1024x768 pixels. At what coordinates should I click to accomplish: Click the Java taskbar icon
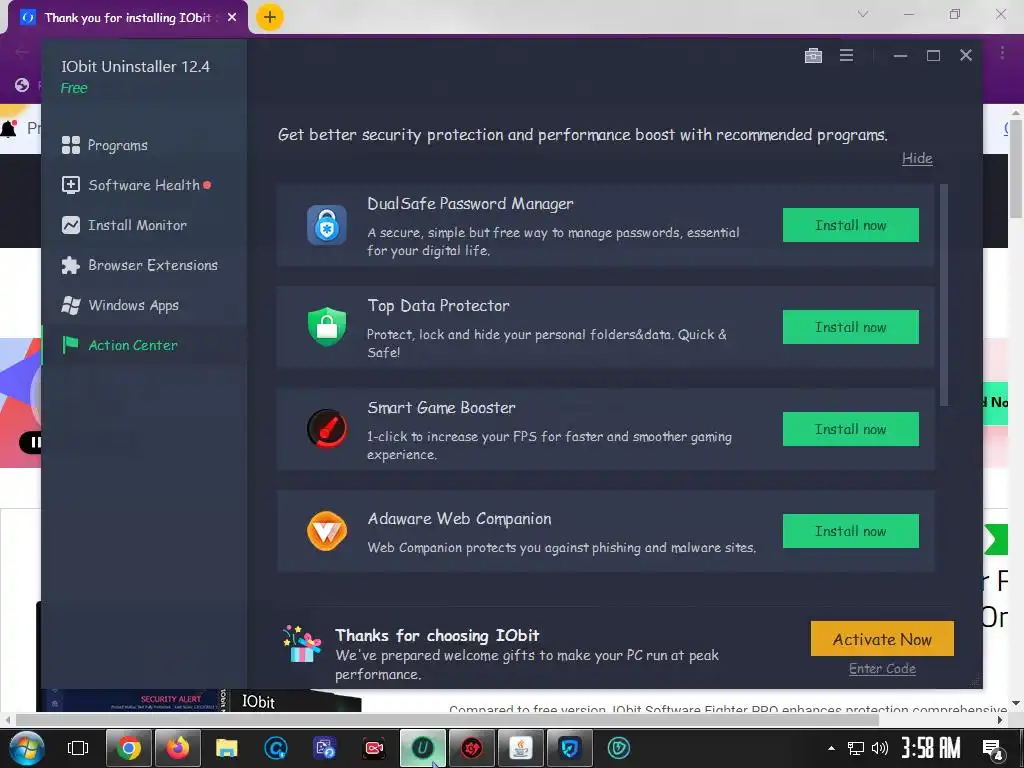point(520,748)
